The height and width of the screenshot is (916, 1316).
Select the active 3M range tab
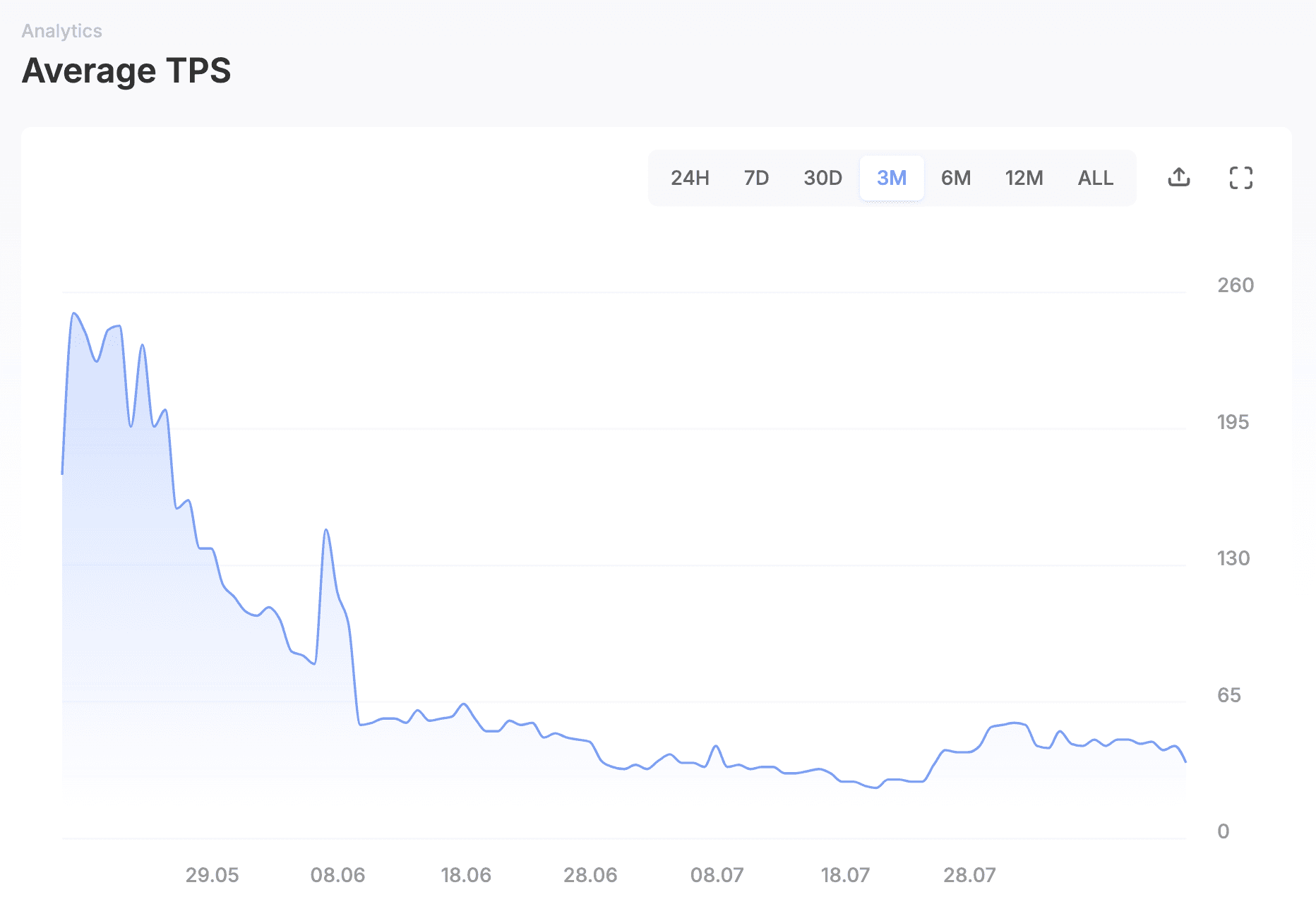pyautogui.click(x=892, y=178)
